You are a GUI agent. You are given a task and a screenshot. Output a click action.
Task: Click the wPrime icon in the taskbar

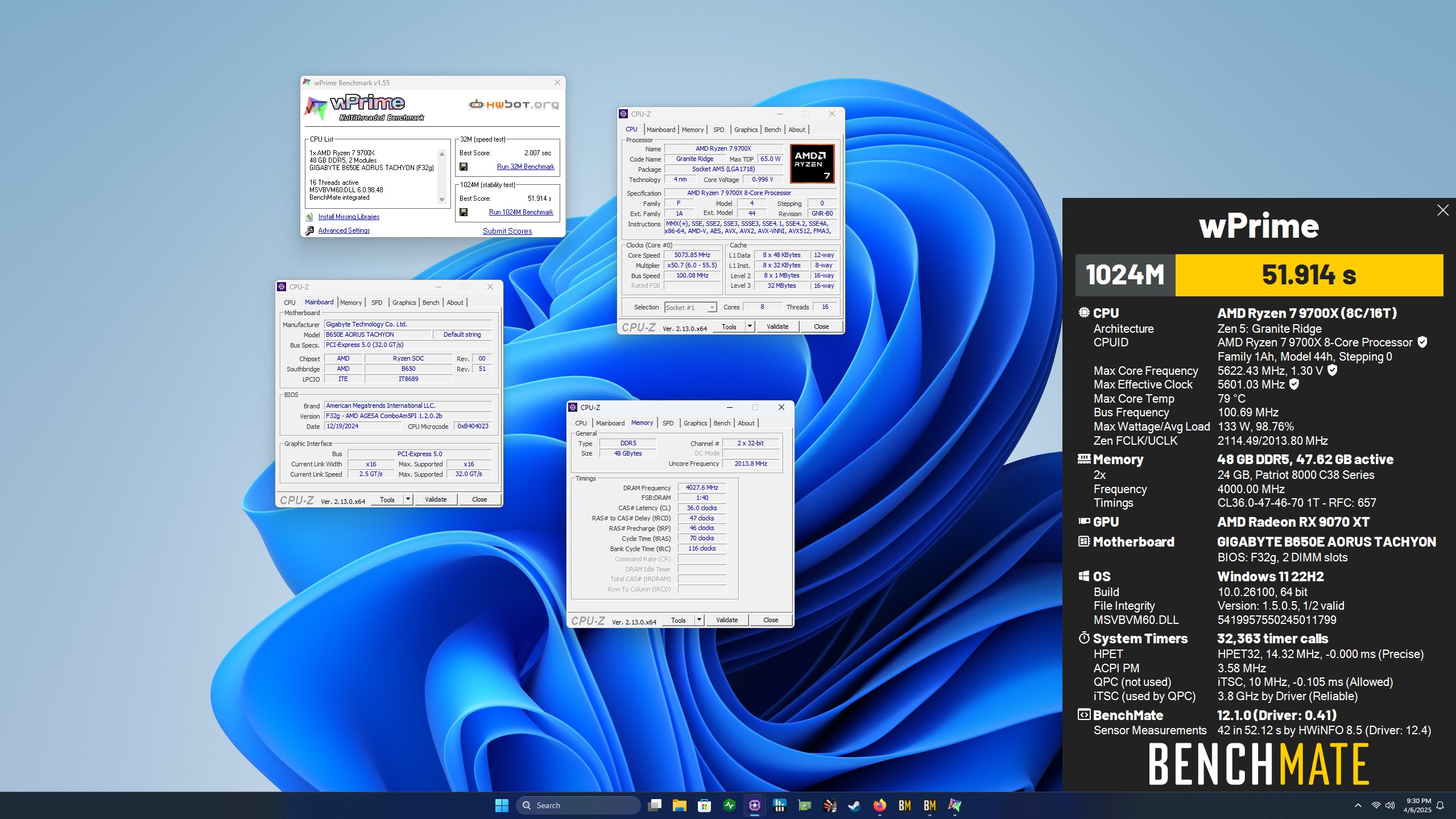(954, 805)
